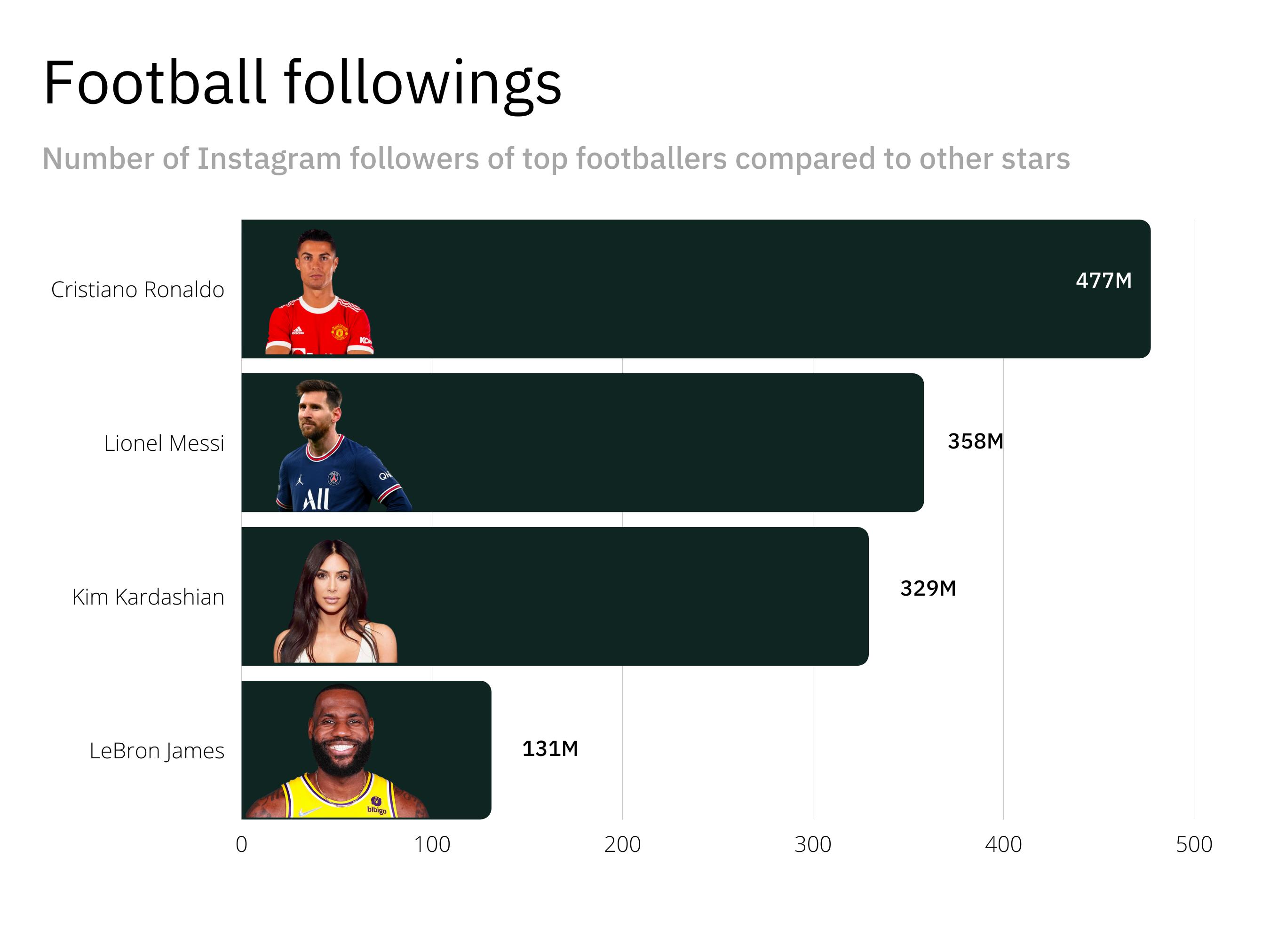The height and width of the screenshot is (952, 1270).
Task: Click the 0 tick on the x-axis
Action: (242, 845)
